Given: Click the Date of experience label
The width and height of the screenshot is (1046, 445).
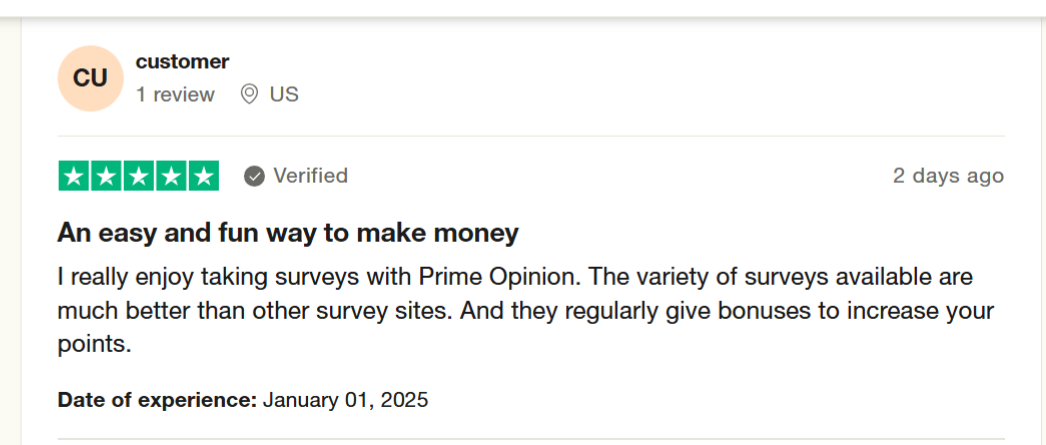Looking at the screenshot, I should [x=157, y=400].
